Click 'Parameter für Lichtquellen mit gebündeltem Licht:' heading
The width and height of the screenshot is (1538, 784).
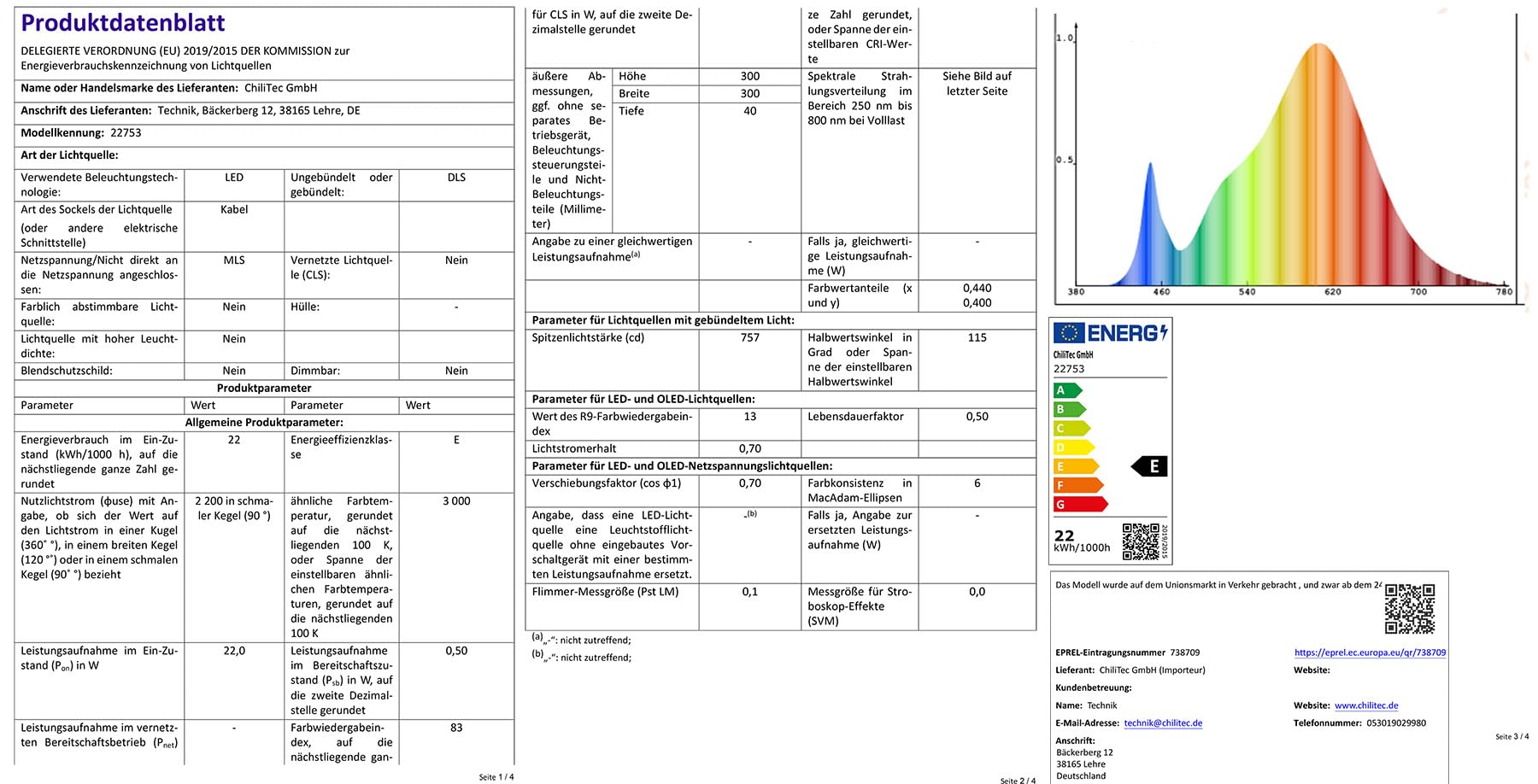(663, 320)
